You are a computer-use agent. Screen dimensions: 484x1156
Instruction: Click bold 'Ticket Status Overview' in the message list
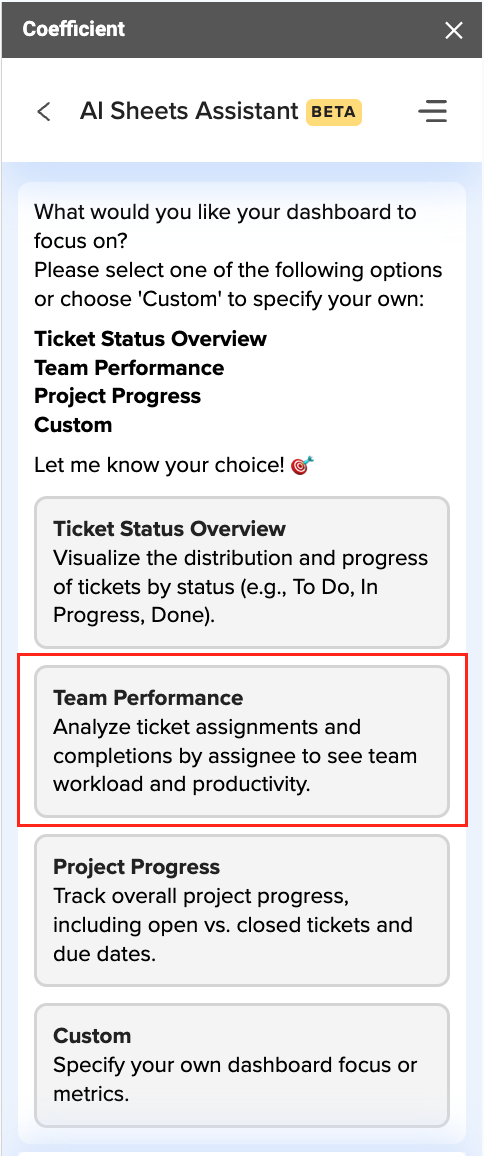[x=151, y=339]
